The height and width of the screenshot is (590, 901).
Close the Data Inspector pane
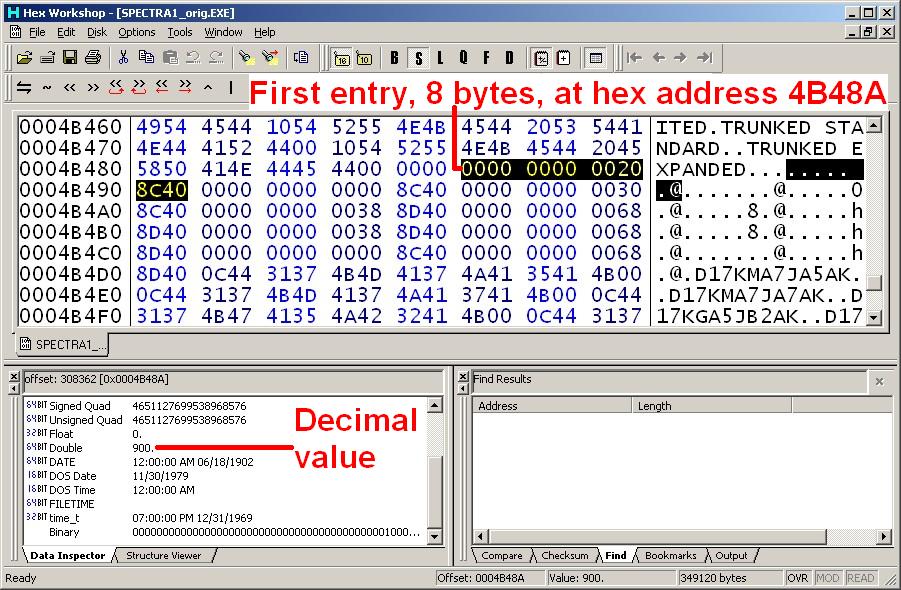pos(14,377)
